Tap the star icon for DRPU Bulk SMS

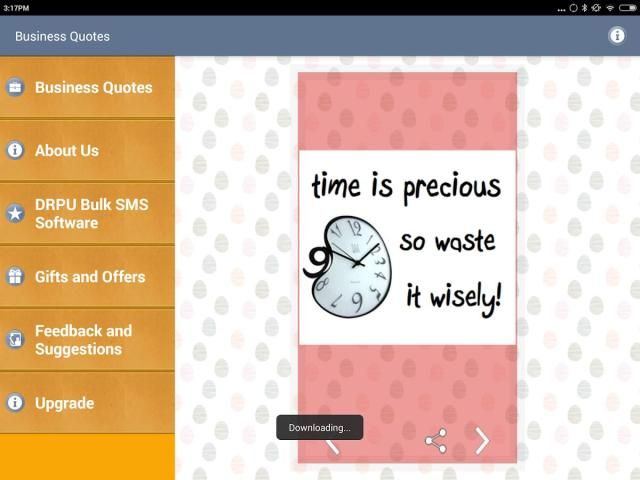coord(15,213)
